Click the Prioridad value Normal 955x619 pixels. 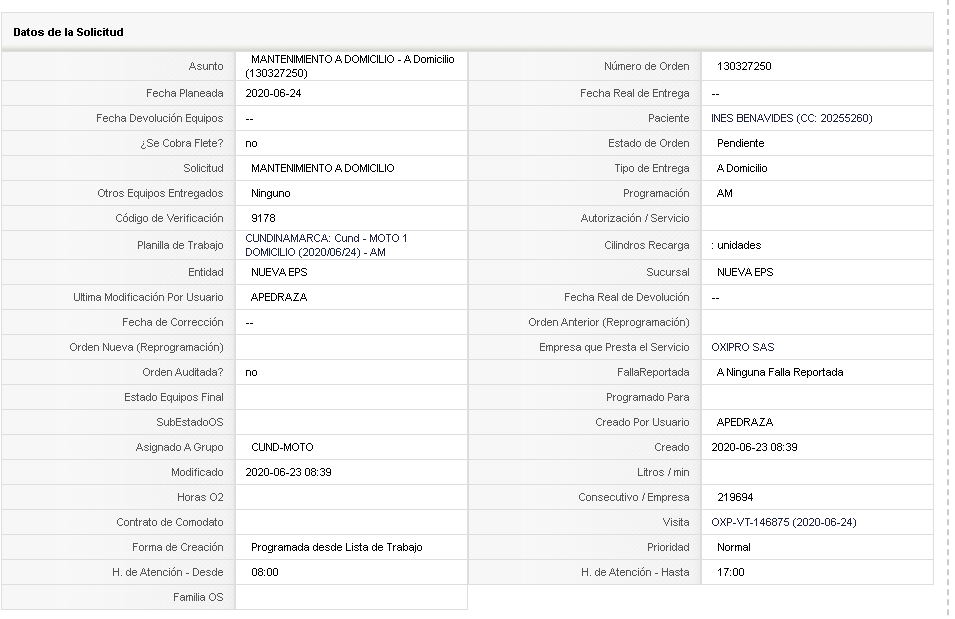pos(733,547)
